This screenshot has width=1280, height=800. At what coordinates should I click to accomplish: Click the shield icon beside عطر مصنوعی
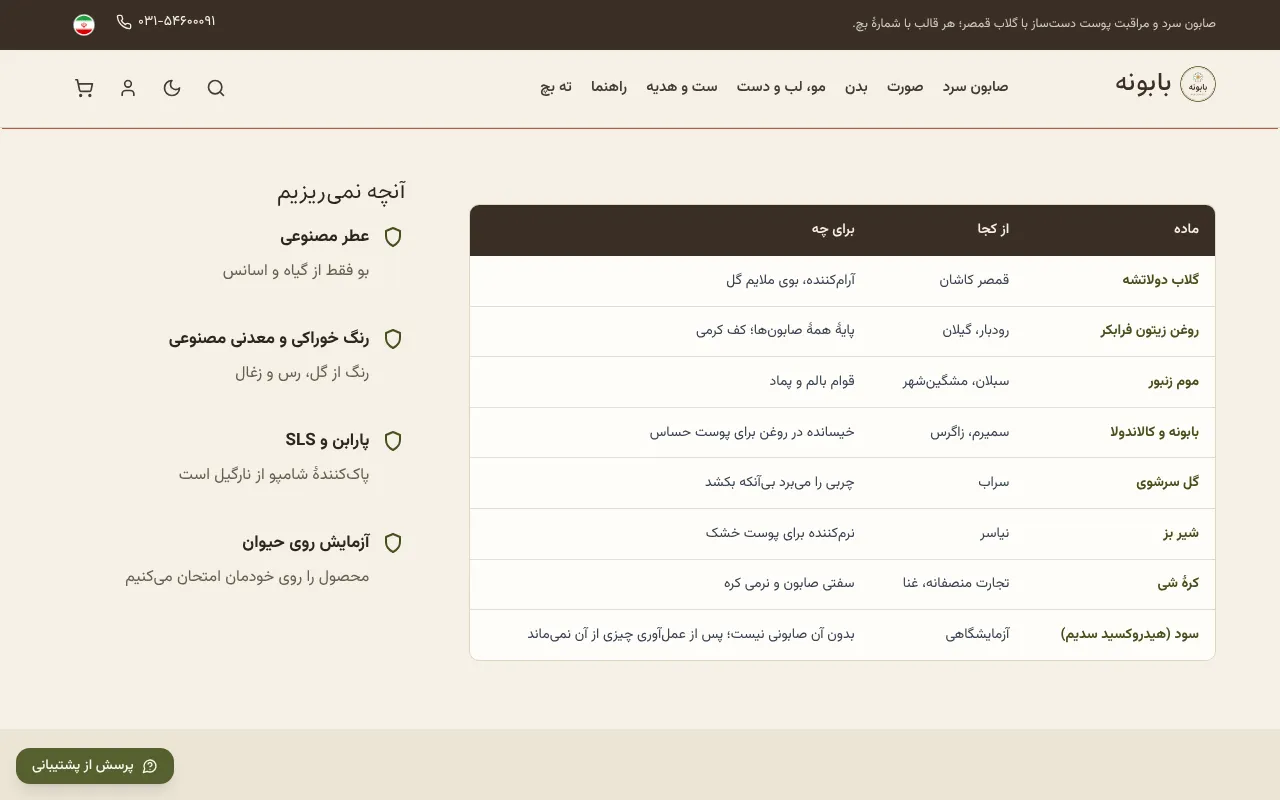click(x=393, y=237)
